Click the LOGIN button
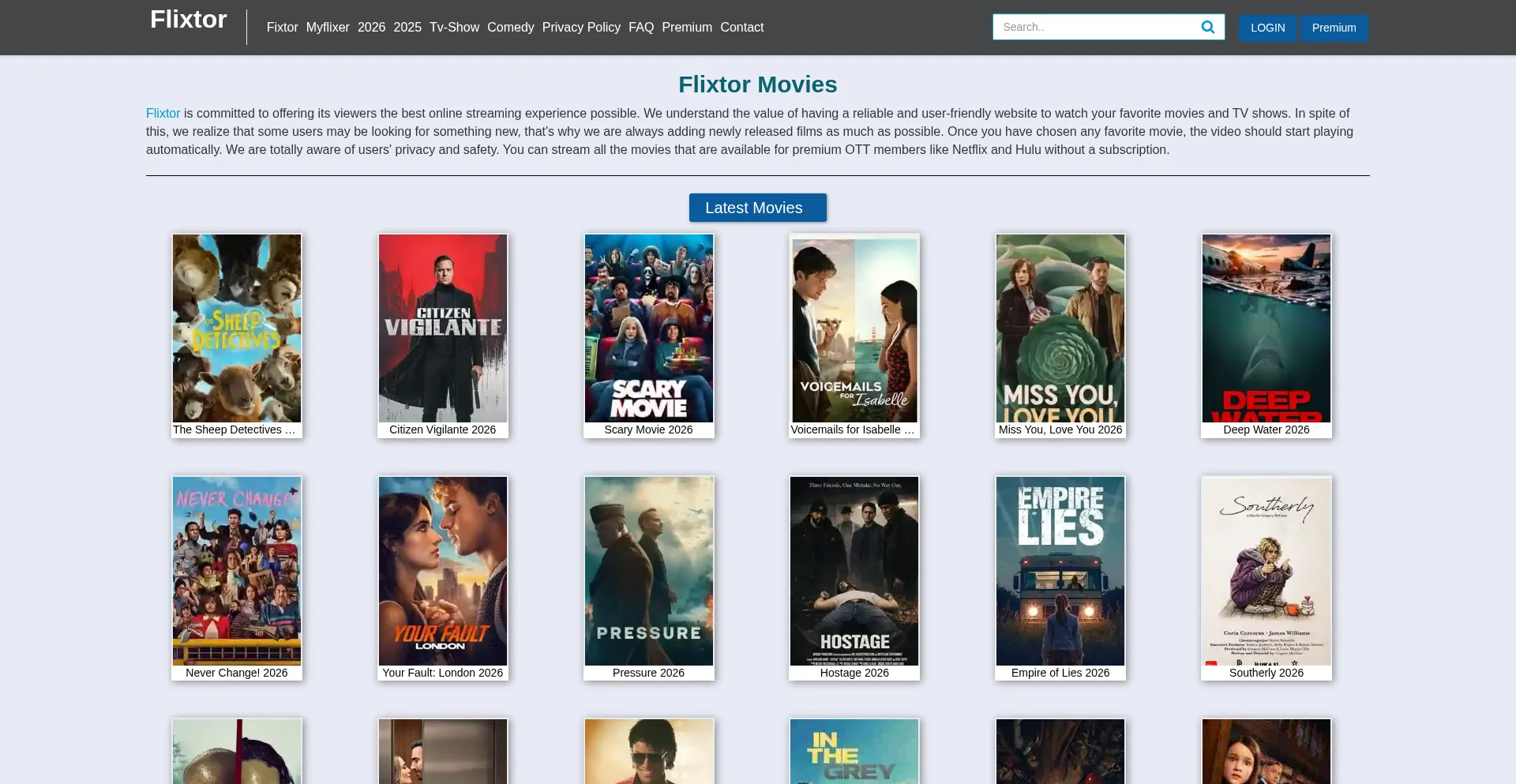Image resolution: width=1516 pixels, height=784 pixels. (1267, 28)
